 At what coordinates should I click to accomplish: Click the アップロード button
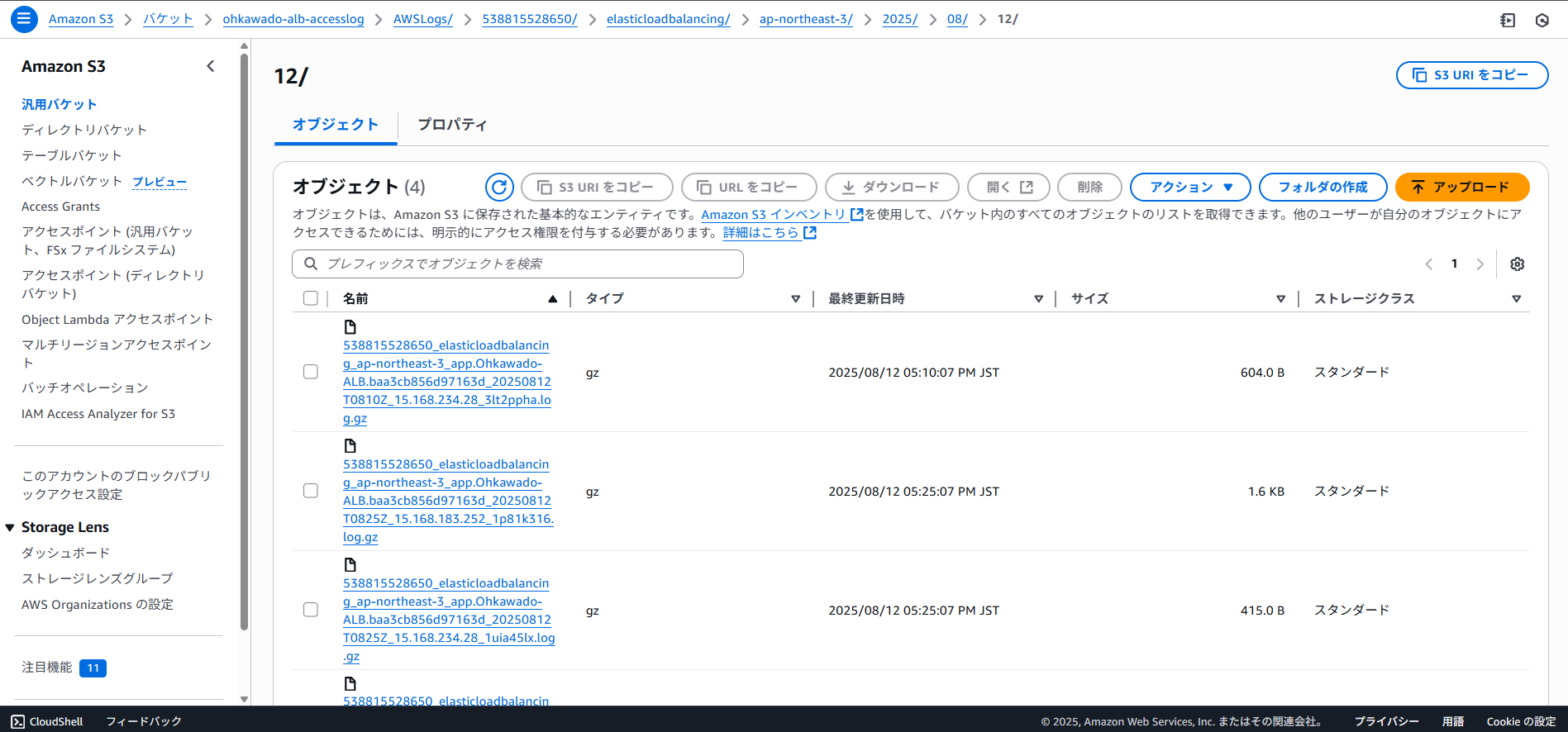(x=1462, y=187)
